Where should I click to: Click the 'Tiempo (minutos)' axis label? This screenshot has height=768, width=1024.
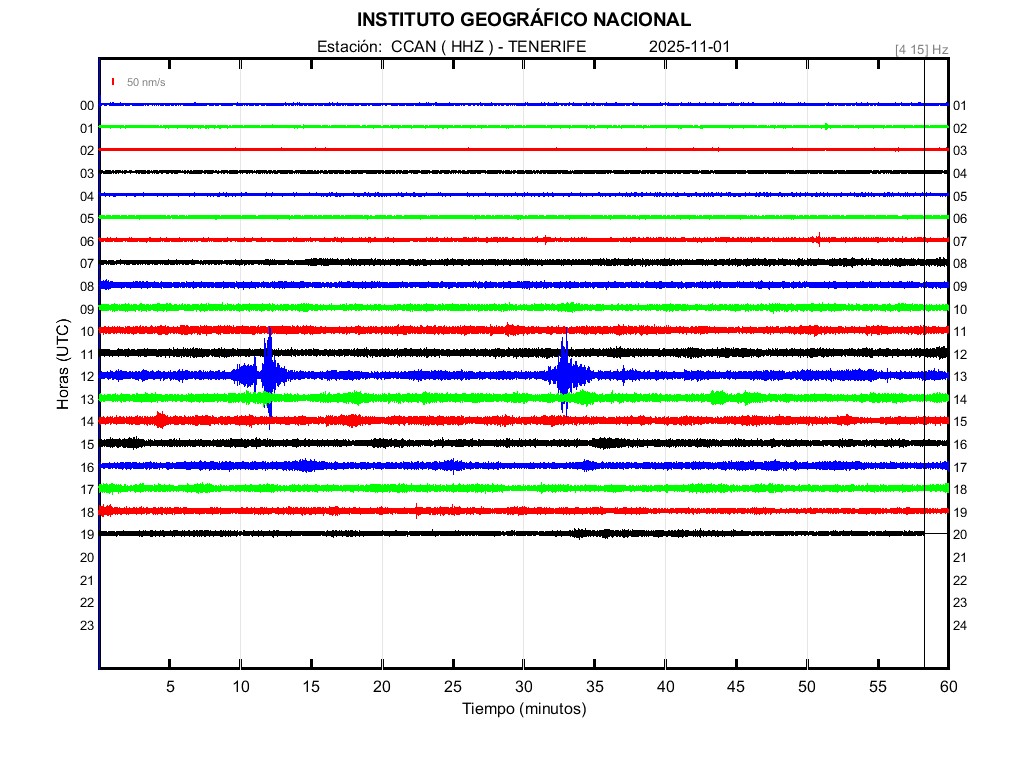(x=524, y=709)
